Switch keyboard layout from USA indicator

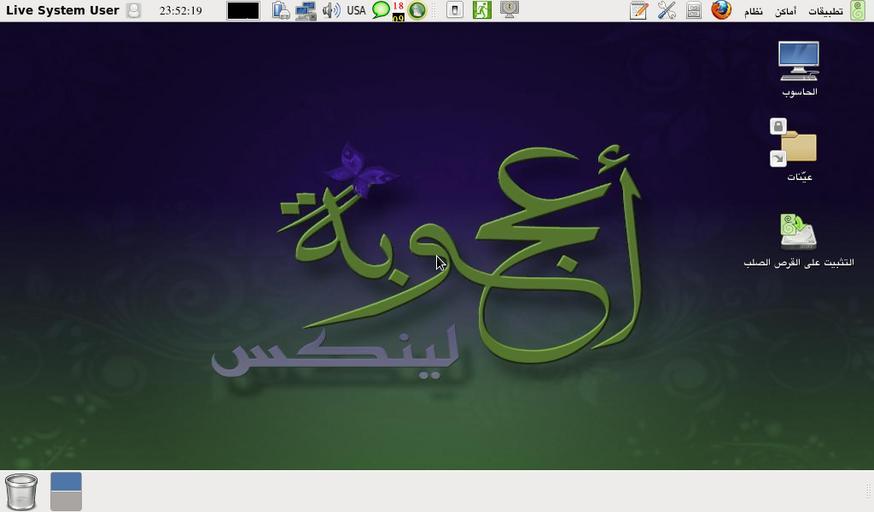tap(356, 11)
